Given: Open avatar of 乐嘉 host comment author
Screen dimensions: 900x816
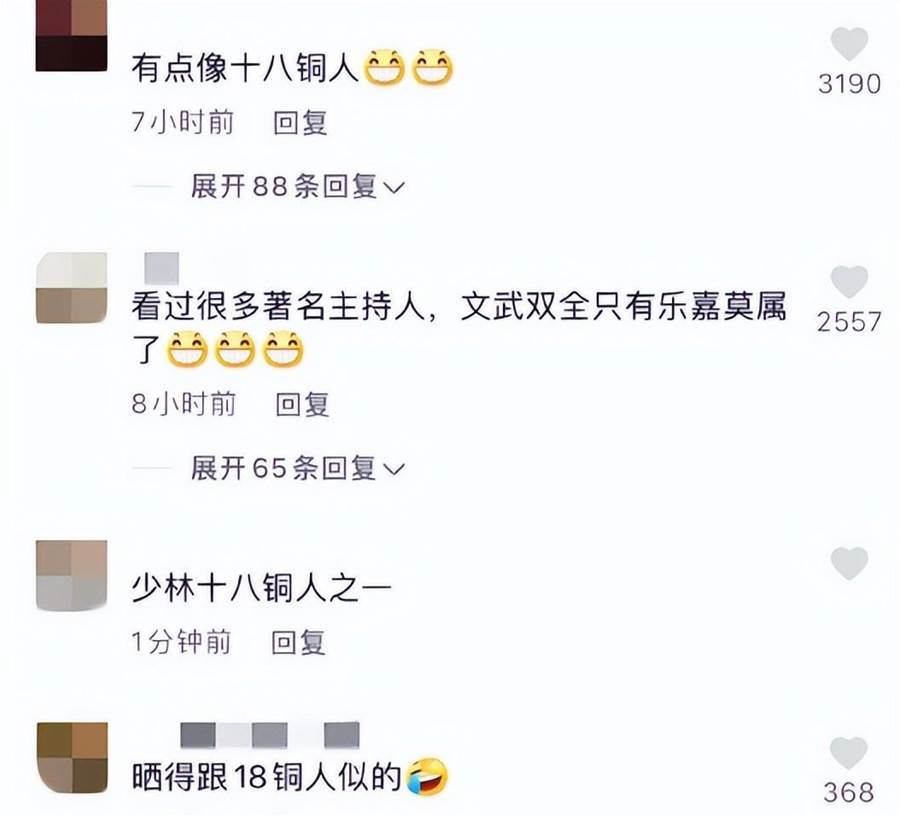Looking at the screenshot, I should coord(72,287).
